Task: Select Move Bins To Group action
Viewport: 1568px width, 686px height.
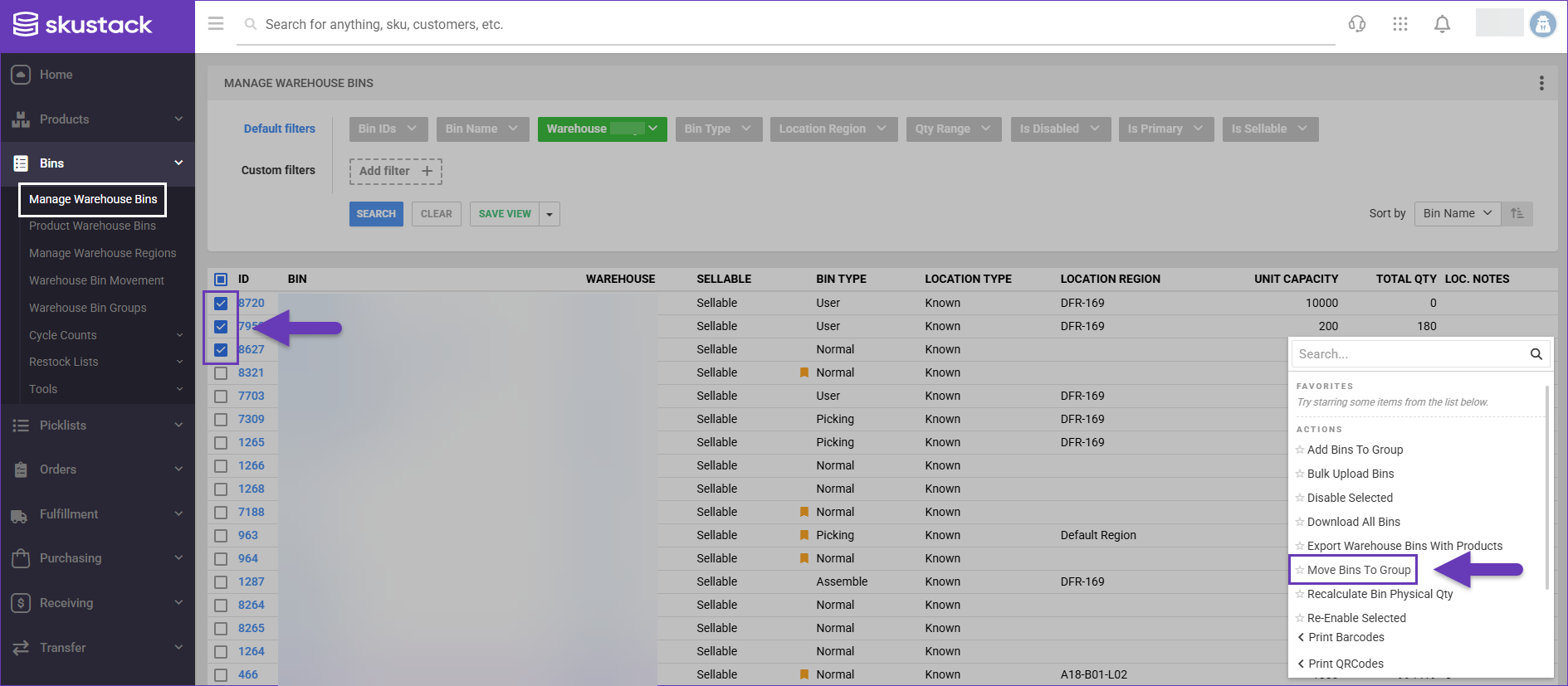Action: pyautogui.click(x=1358, y=570)
